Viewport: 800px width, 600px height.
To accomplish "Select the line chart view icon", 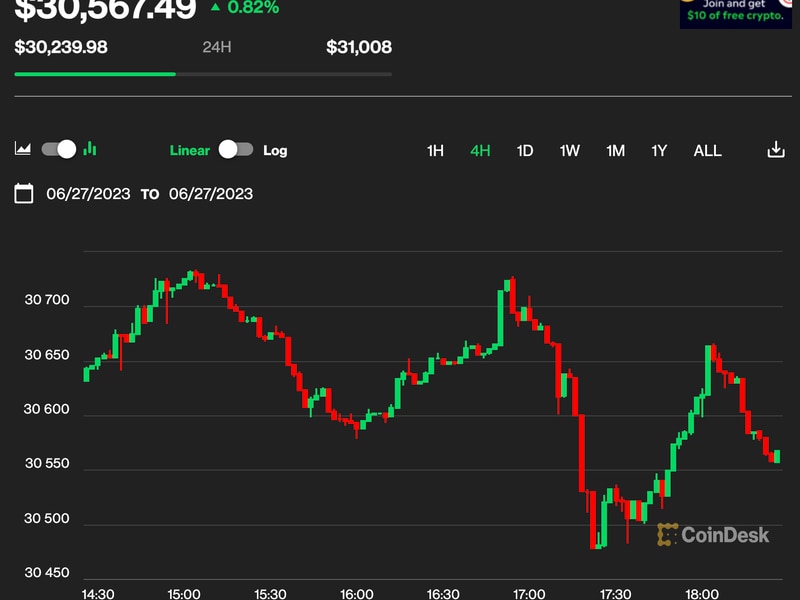I will point(24,150).
